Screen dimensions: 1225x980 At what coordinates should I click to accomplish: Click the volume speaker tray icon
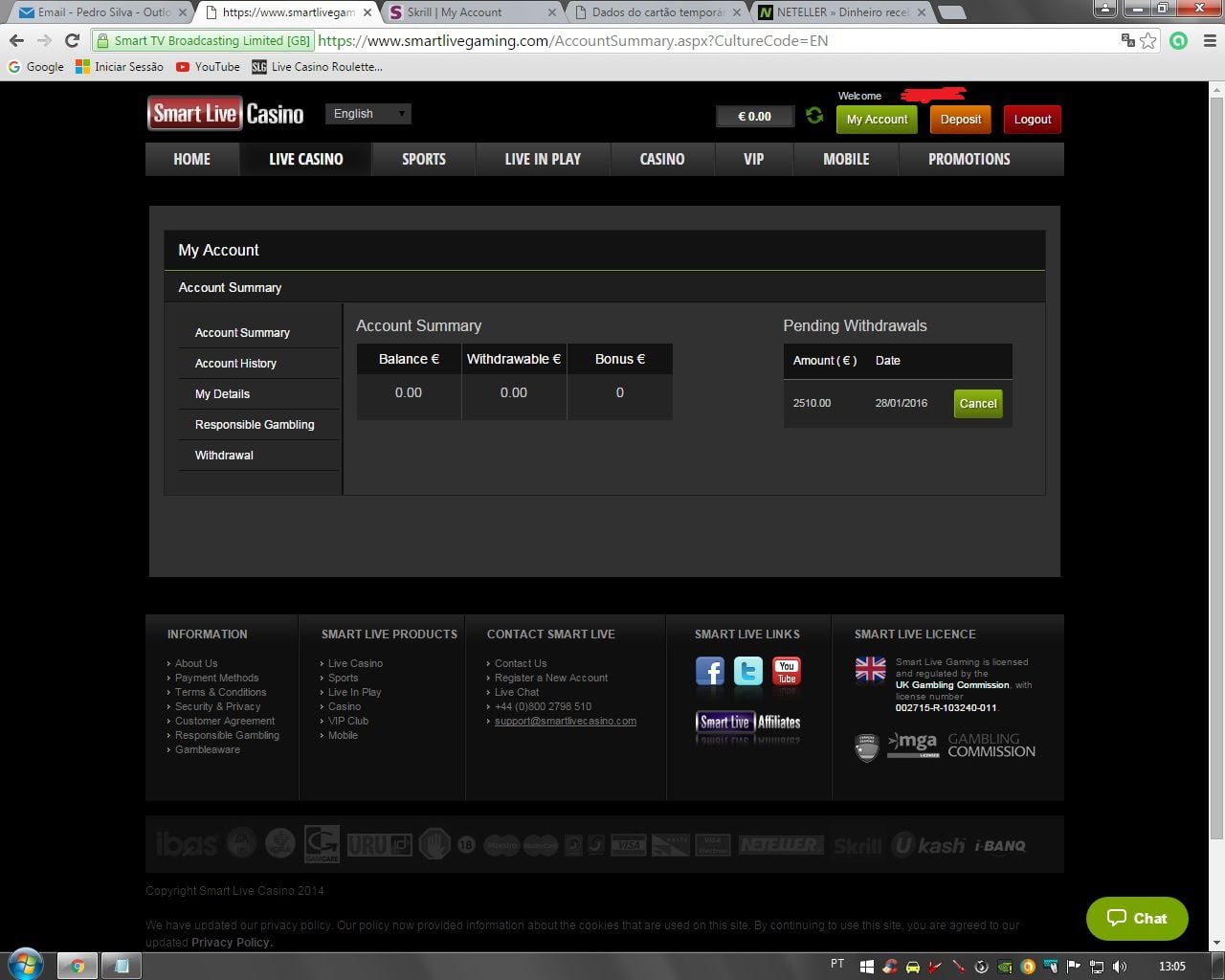pos(1120,966)
